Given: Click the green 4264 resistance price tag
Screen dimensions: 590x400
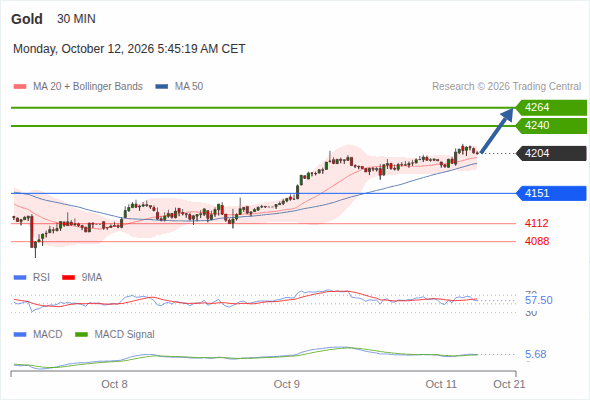Looking at the screenshot, I should (x=551, y=108).
